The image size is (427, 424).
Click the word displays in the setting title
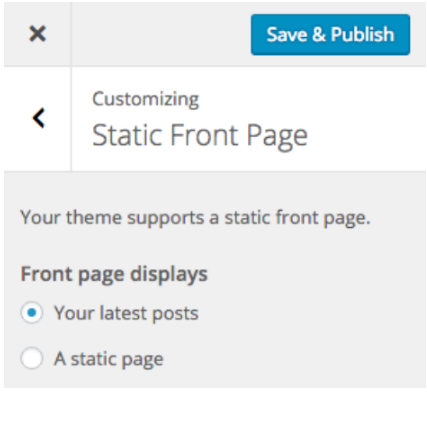point(169,275)
